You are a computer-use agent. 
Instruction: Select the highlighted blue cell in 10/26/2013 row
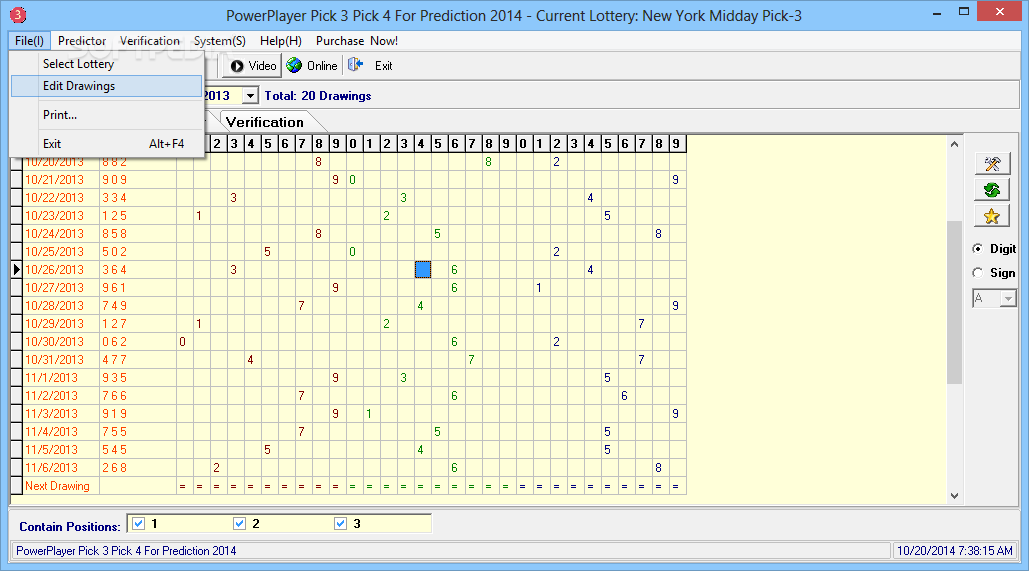(423, 269)
